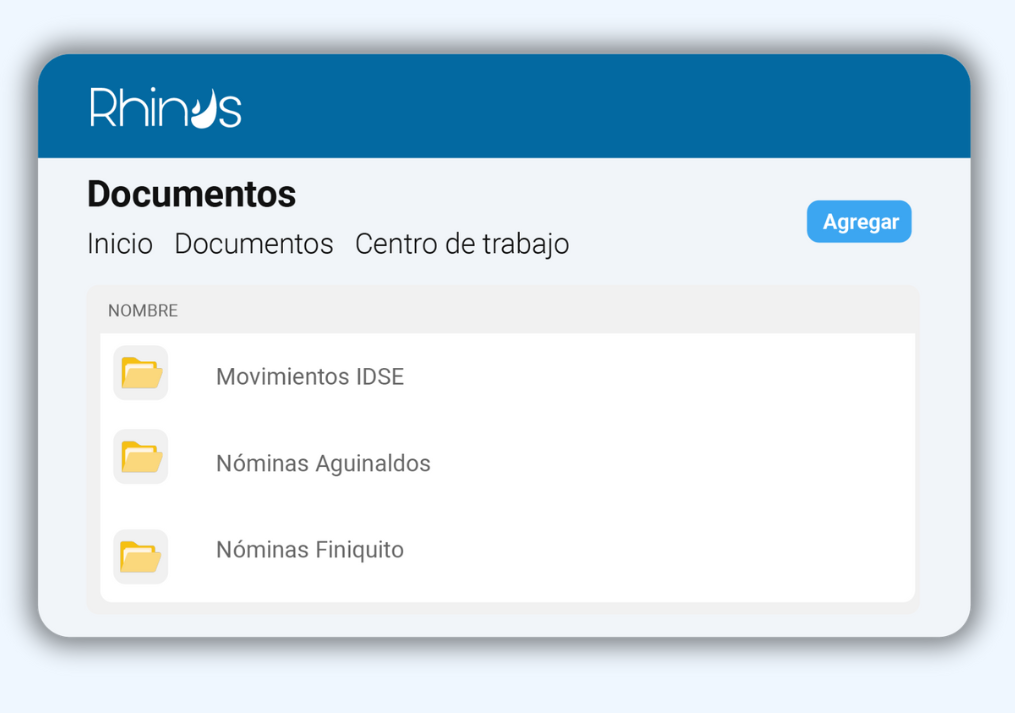Open the Nóminas Finiquito folder icon
The height and width of the screenshot is (713, 1015).
[x=141, y=556]
